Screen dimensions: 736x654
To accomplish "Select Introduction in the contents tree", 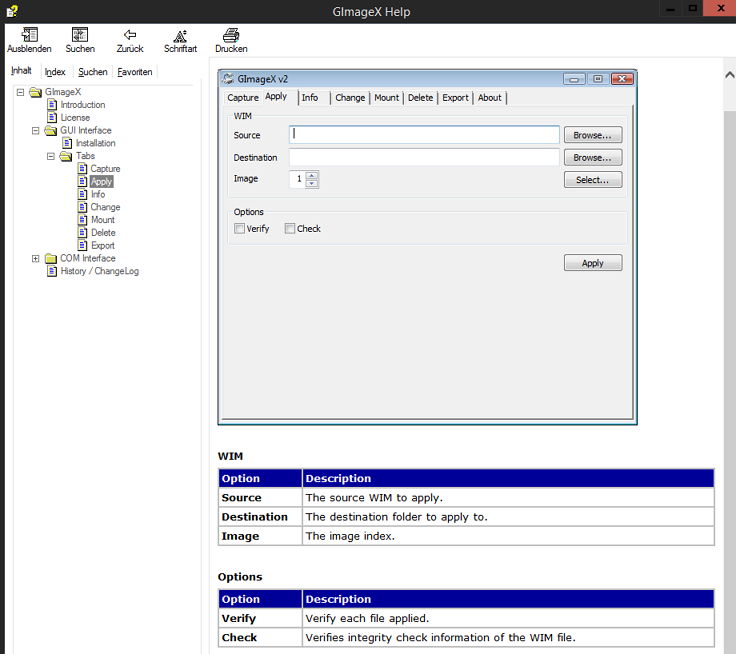I will pyautogui.click(x=83, y=105).
